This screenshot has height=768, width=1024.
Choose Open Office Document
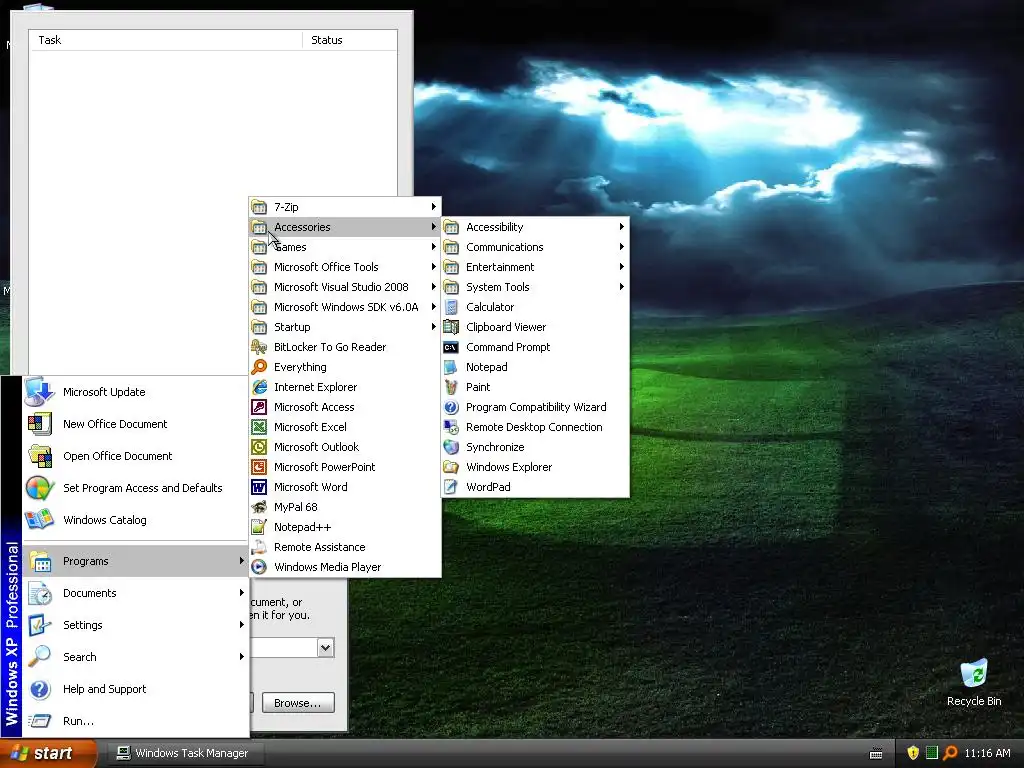click(x=136, y=456)
